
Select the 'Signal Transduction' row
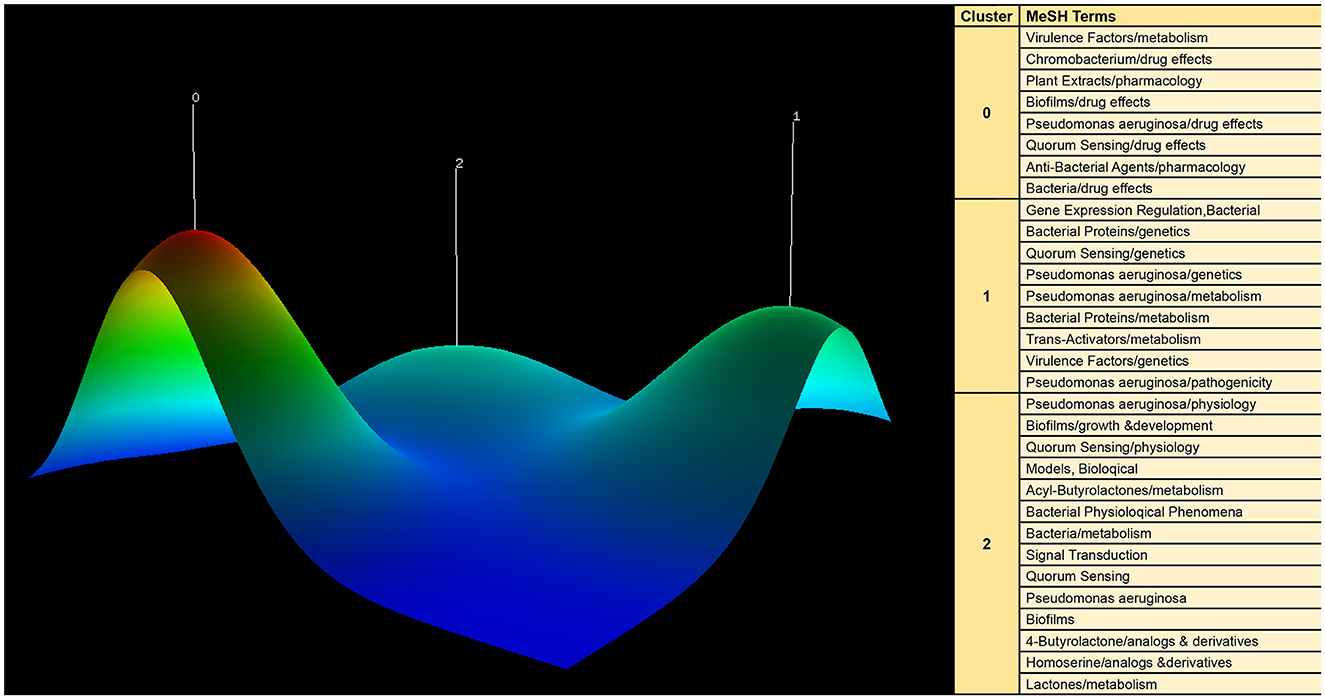[x=1170, y=554]
